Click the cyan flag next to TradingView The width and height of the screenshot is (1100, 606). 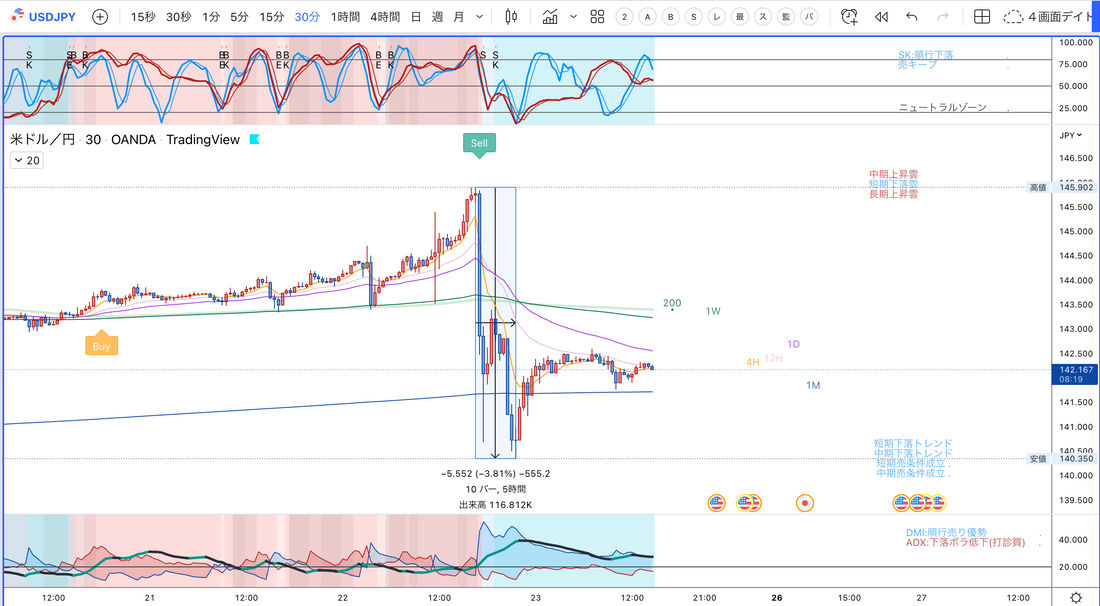click(x=254, y=140)
